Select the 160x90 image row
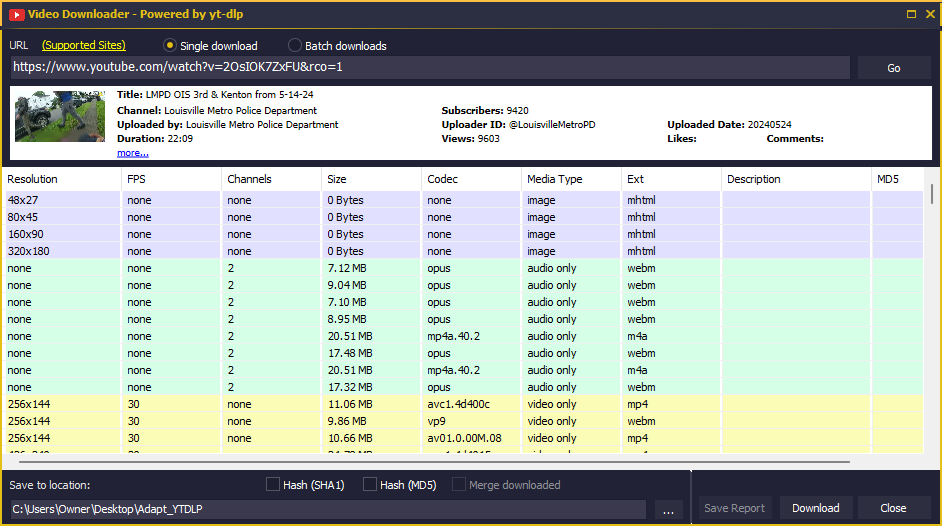Image resolution: width=942 pixels, height=526 pixels. (x=463, y=234)
